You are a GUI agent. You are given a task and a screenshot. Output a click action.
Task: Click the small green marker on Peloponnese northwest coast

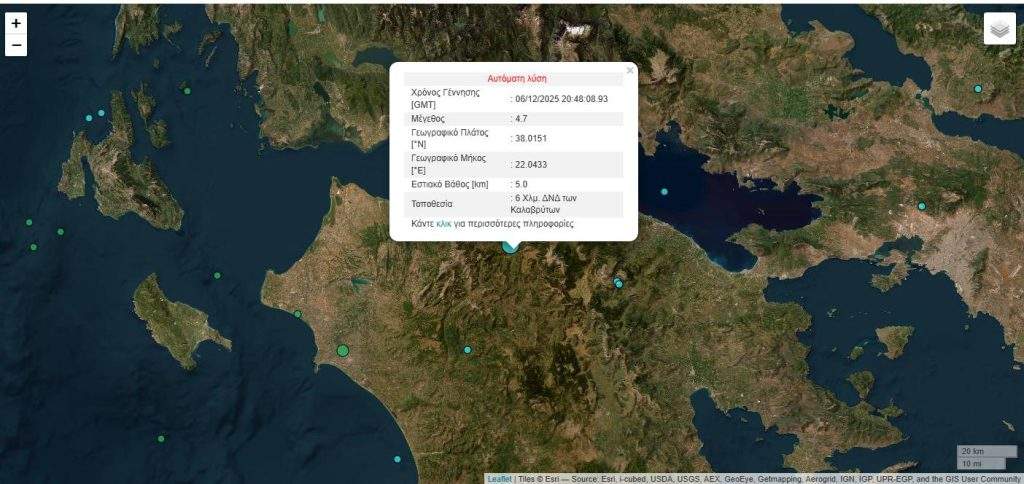pos(297,314)
